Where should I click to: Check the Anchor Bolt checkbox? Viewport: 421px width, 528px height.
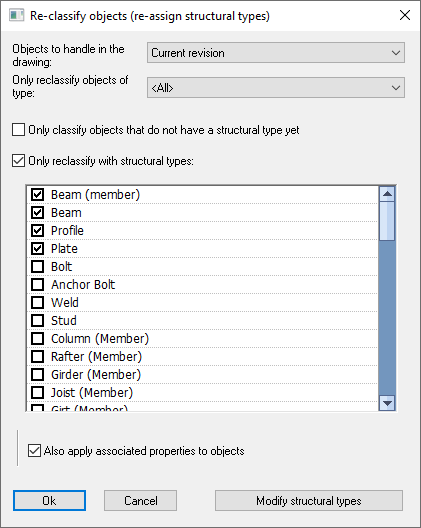point(37,285)
